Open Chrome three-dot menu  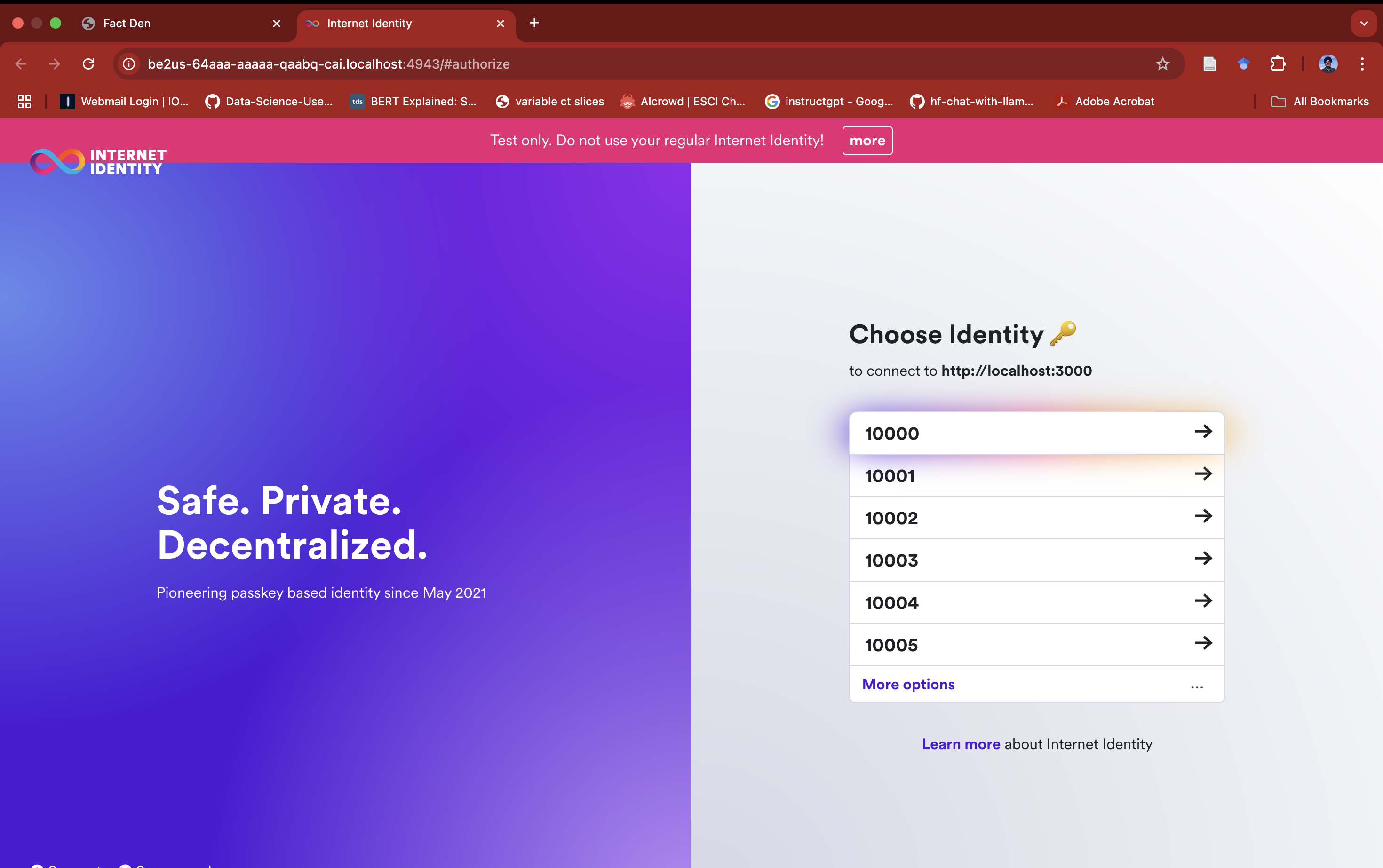click(x=1362, y=64)
